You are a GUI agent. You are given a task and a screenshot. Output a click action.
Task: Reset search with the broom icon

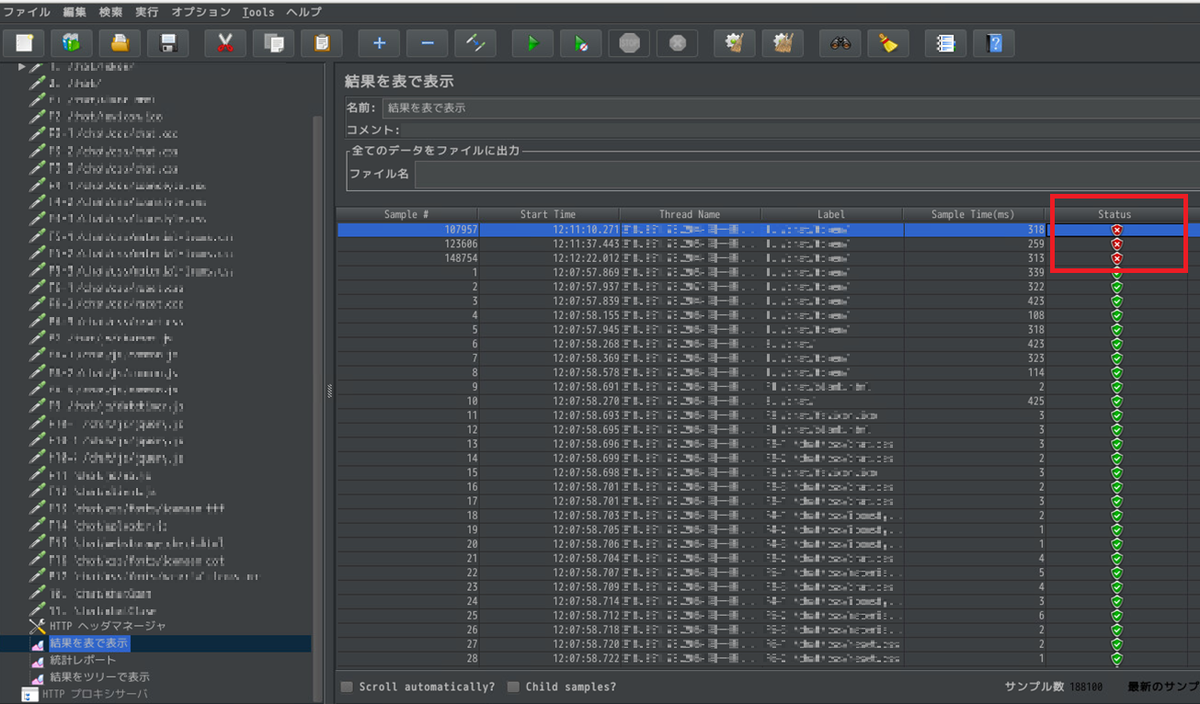click(x=888, y=43)
